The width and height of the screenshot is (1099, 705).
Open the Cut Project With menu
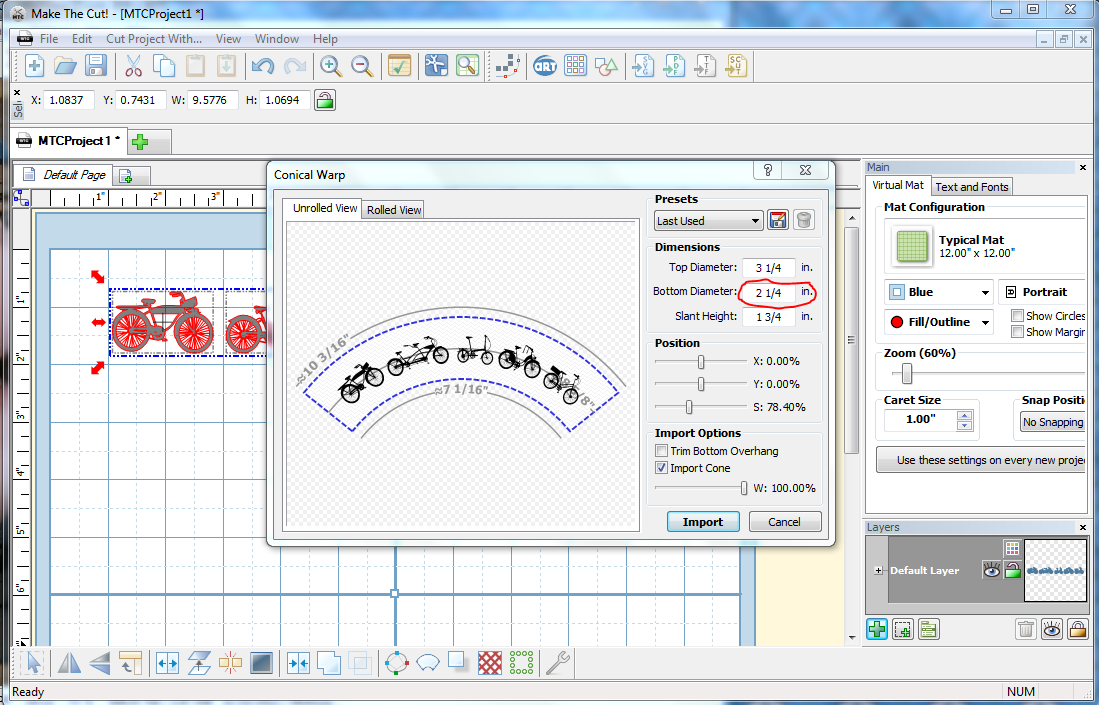[x=154, y=38]
